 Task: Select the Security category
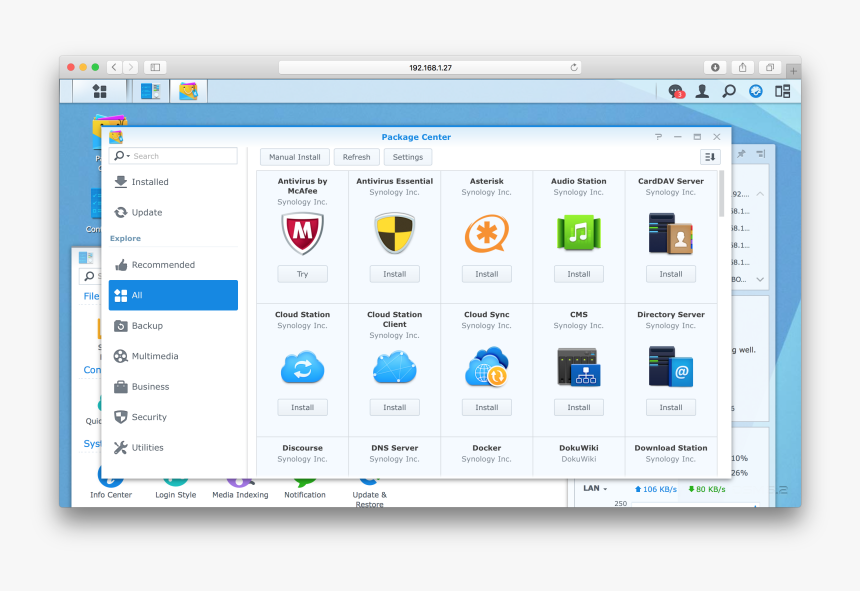[x=173, y=417]
